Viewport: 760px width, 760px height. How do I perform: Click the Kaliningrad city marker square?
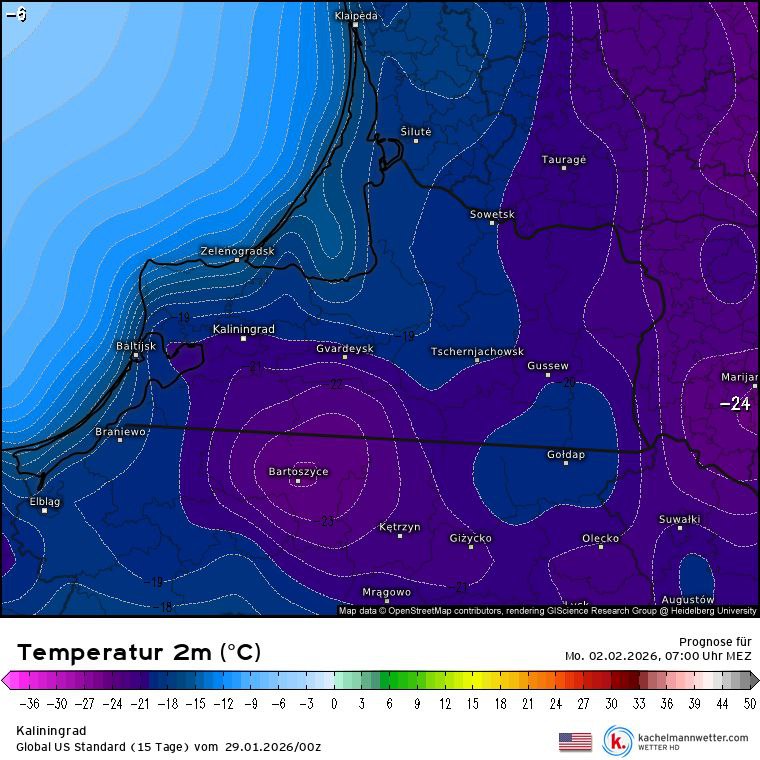(243, 338)
